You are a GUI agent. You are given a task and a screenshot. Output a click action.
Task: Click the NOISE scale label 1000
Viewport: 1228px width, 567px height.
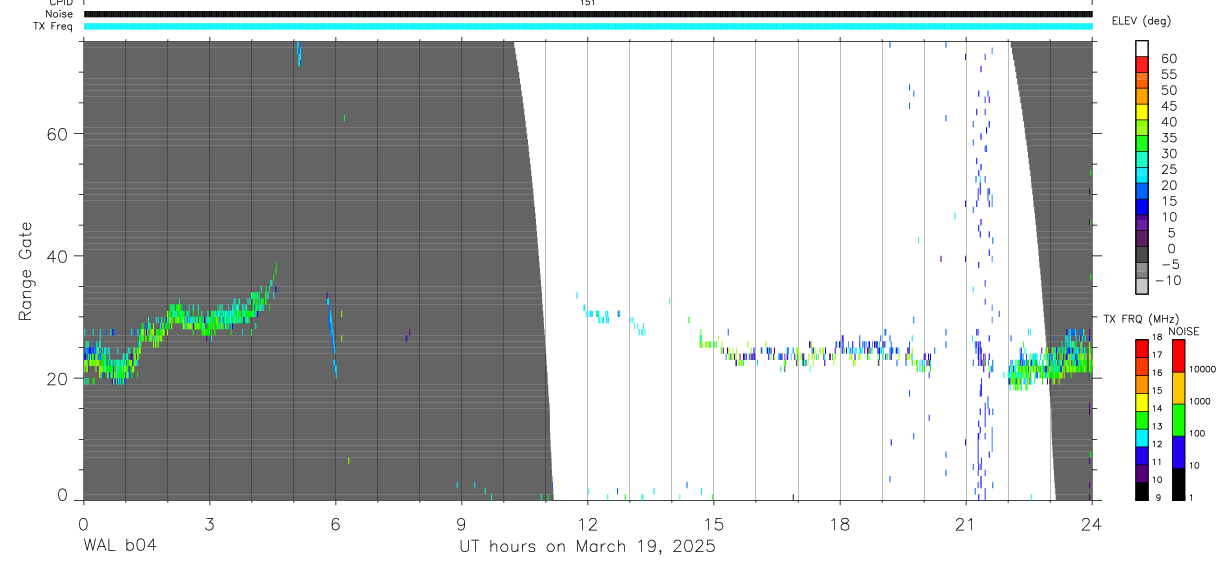pyautogui.click(x=1202, y=402)
